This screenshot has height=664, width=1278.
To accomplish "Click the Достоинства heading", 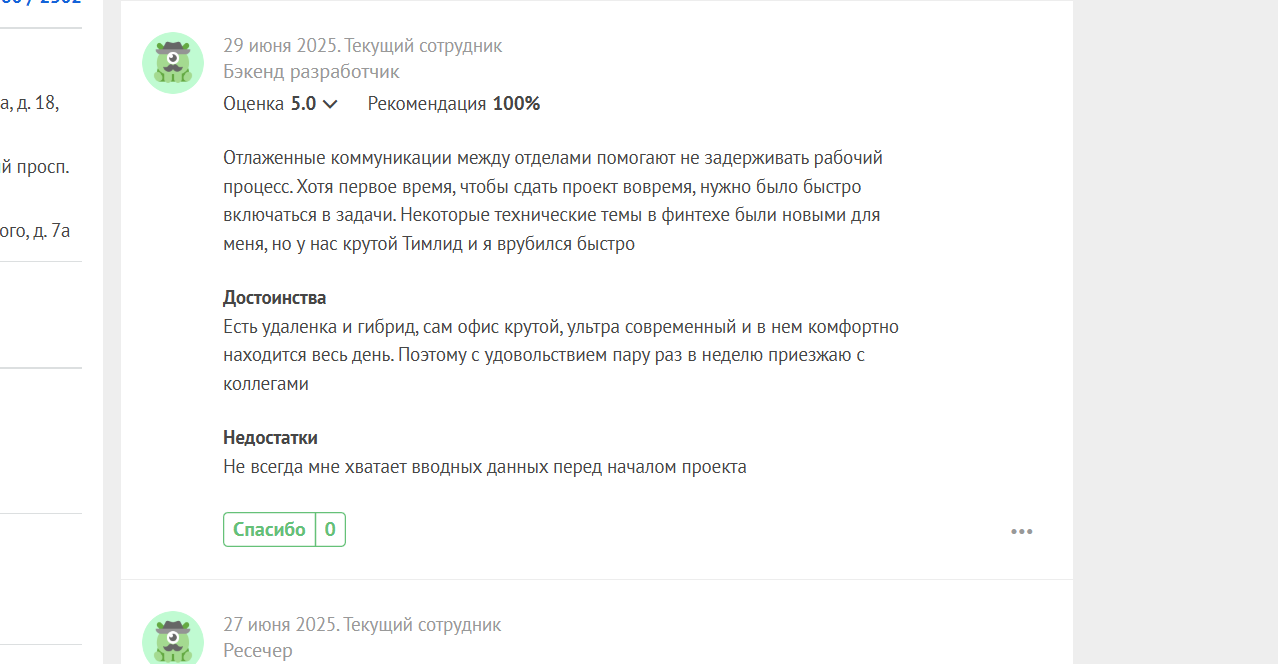I will pyautogui.click(x=274, y=298).
